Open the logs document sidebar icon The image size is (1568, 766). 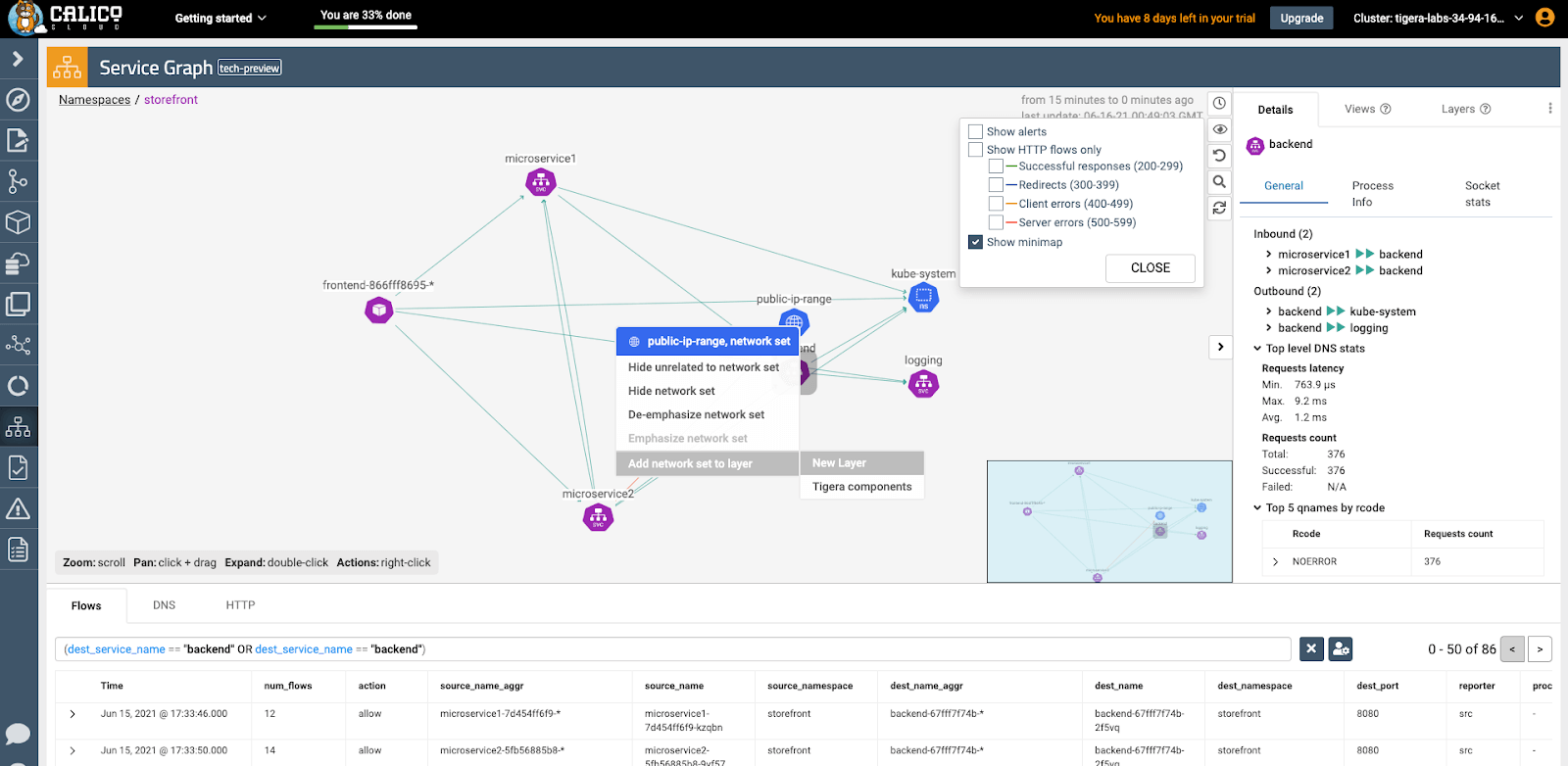[x=18, y=550]
